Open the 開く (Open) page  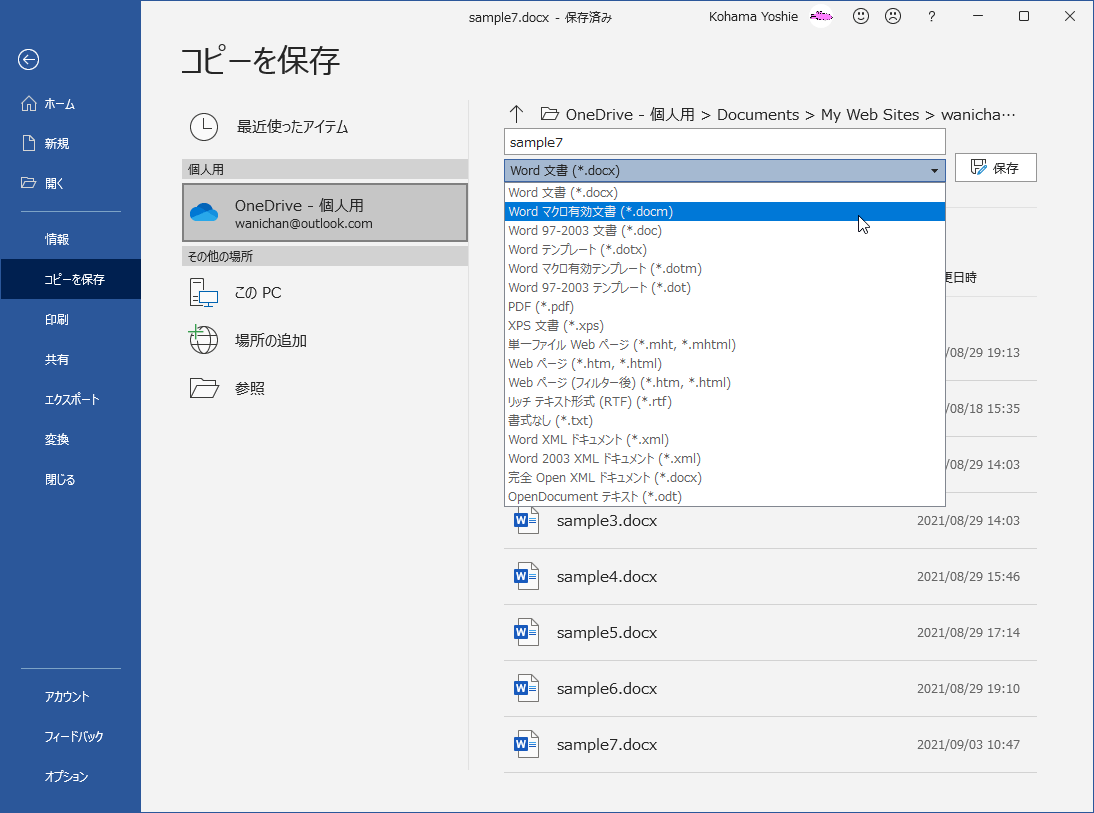[70, 184]
